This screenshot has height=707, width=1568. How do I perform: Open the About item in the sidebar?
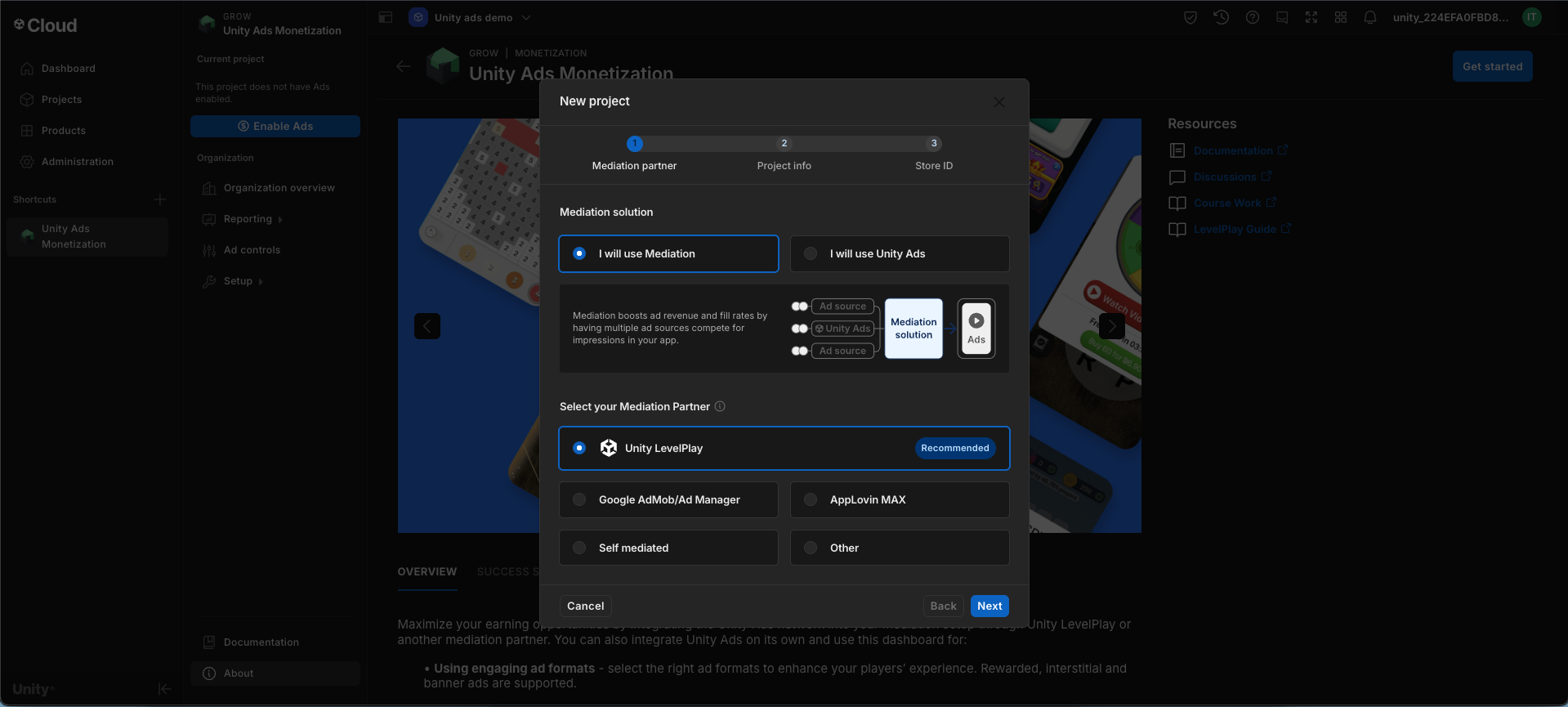click(x=275, y=673)
